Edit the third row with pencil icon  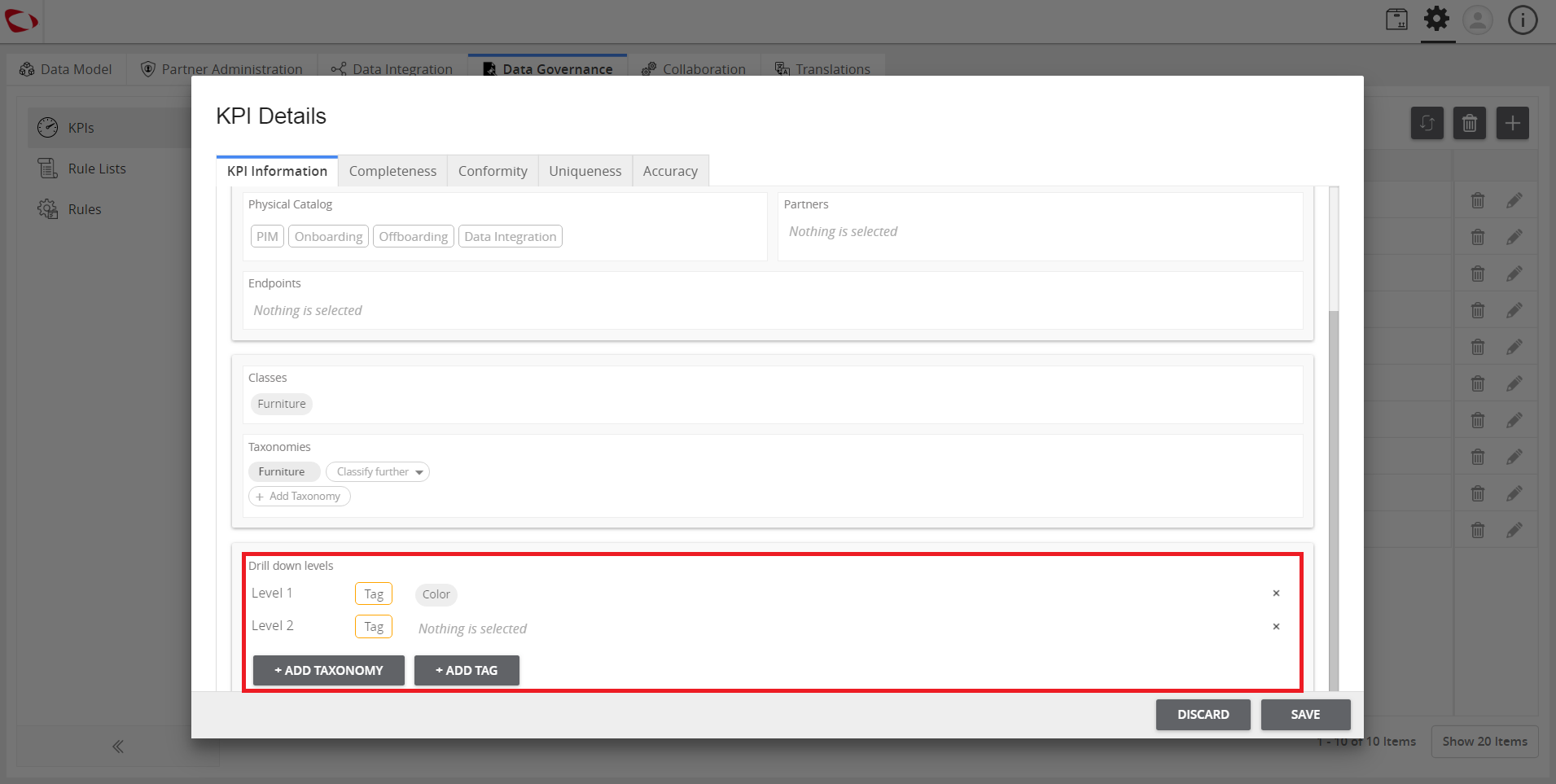coord(1514,274)
